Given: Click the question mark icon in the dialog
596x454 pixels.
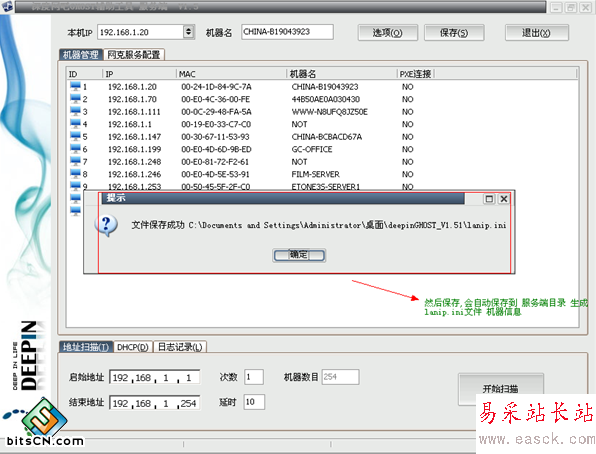Looking at the screenshot, I should tap(106, 225).
